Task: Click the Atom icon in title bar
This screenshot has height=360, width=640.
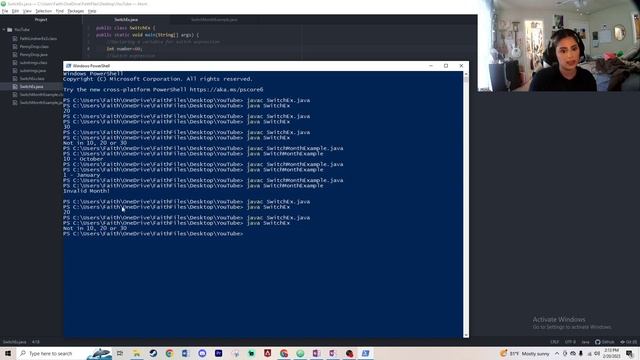Action: [3, 4]
